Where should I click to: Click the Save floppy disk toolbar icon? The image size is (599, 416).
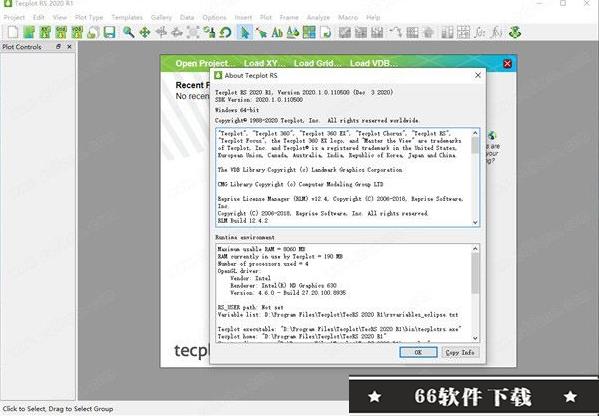tap(110, 32)
